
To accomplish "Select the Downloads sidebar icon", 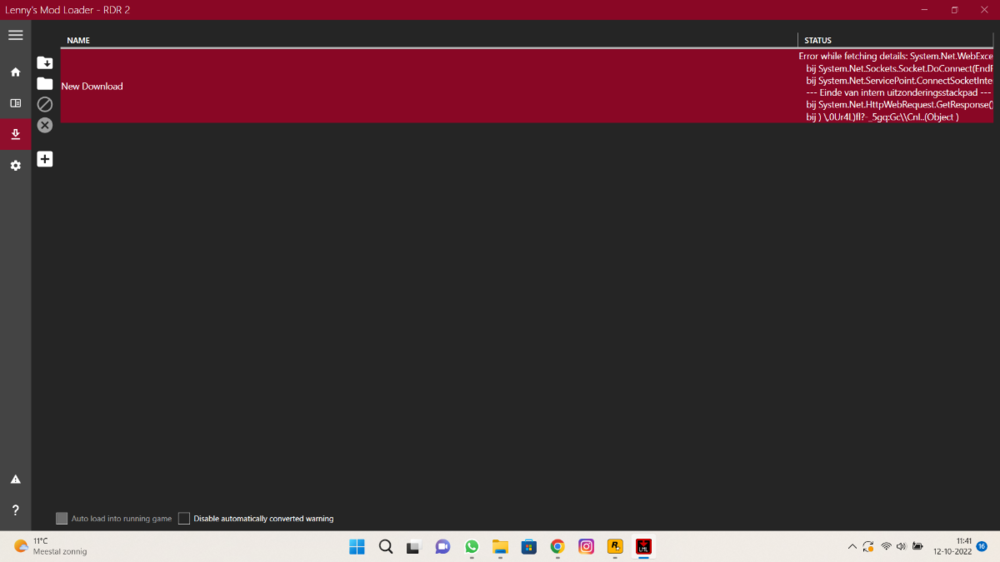I will click(x=15, y=134).
